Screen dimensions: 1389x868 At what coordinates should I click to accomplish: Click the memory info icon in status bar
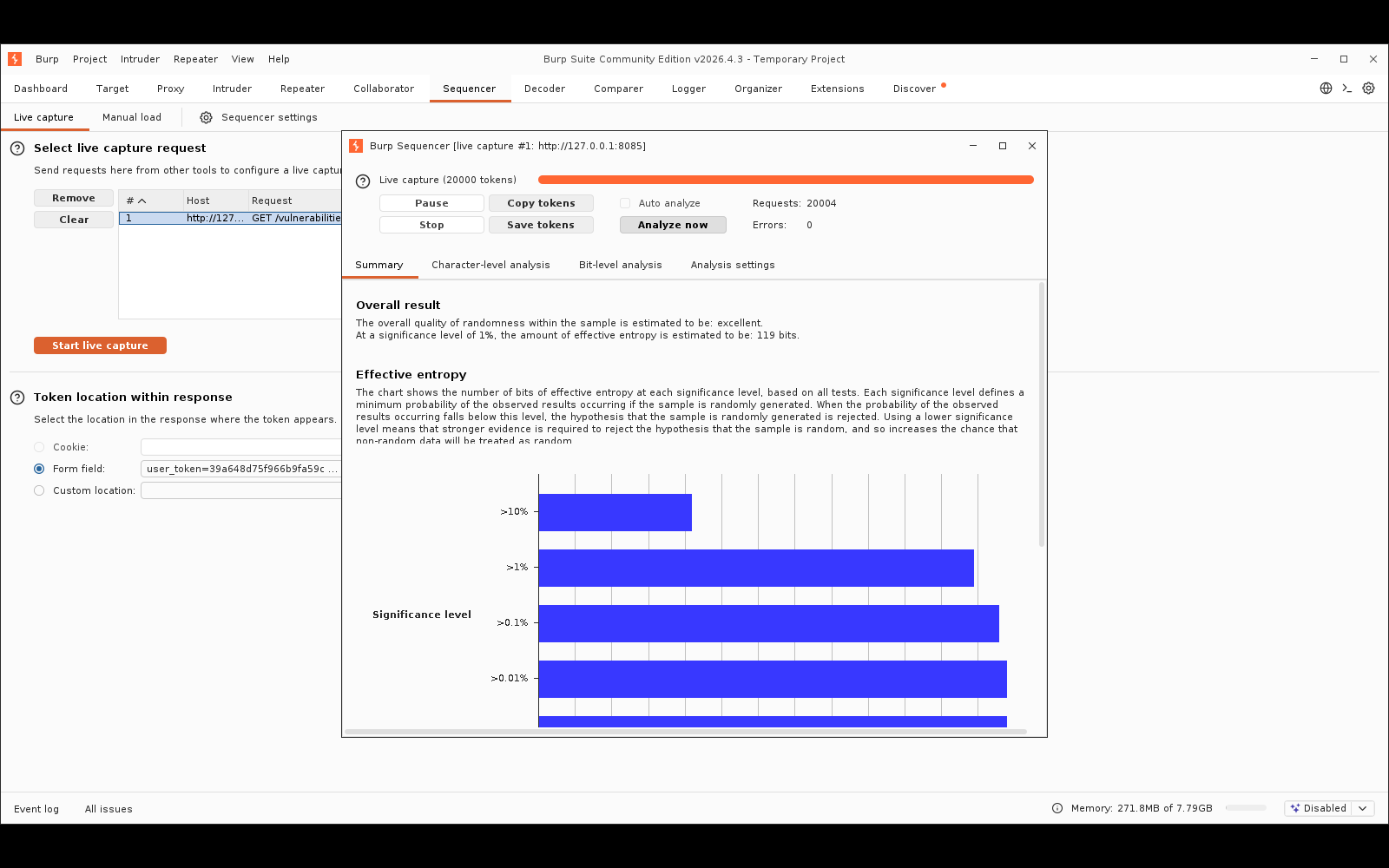pyautogui.click(x=1057, y=808)
